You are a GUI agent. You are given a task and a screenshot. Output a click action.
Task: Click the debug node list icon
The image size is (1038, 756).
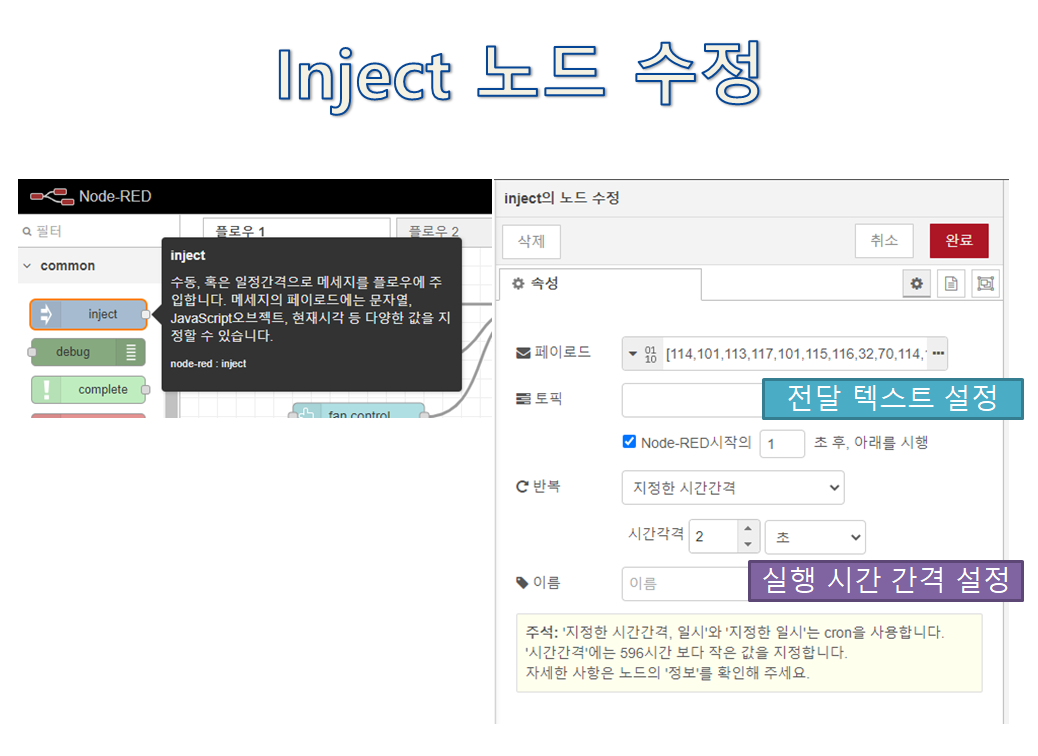(131, 352)
